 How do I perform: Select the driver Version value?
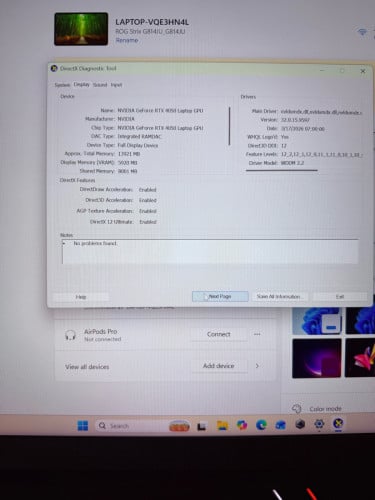tap(295, 120)
